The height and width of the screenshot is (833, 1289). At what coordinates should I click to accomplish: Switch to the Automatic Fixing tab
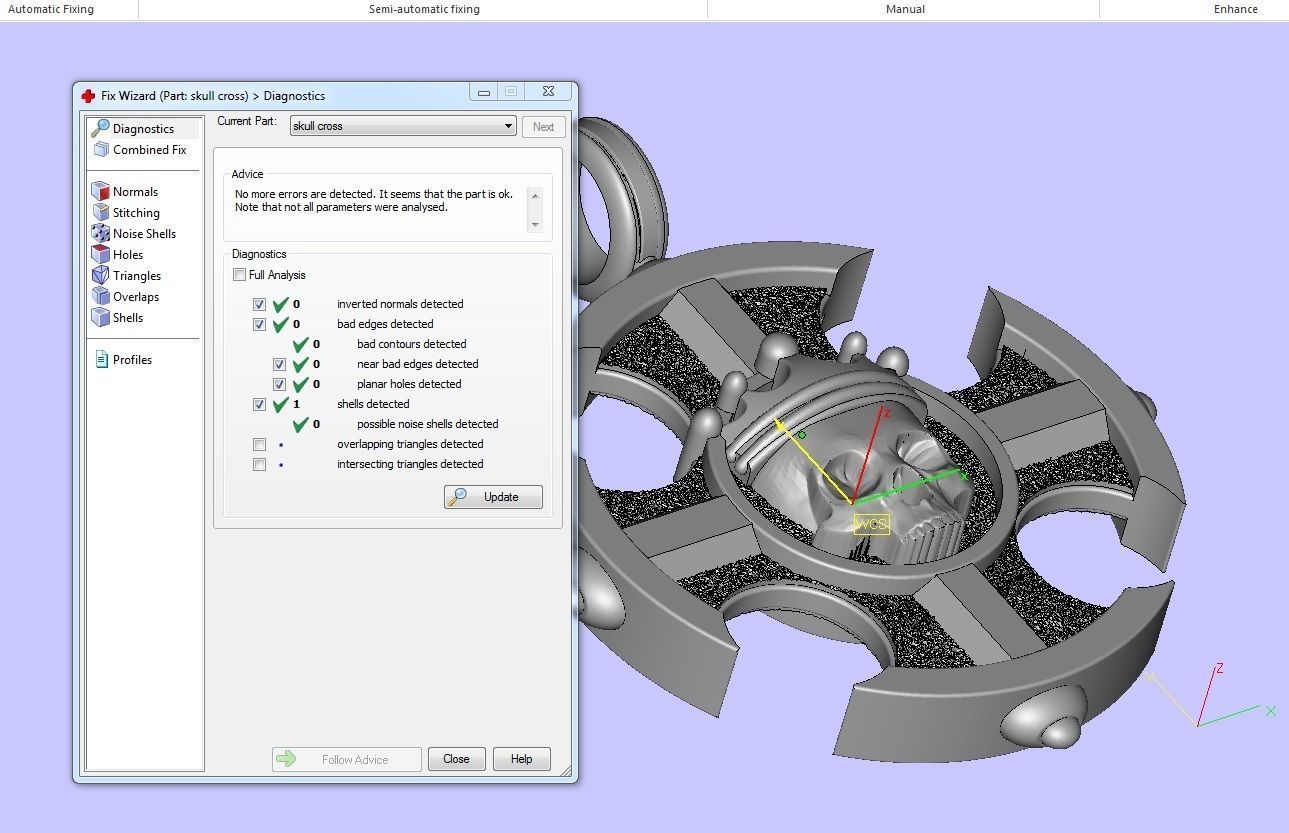[51, 9]
